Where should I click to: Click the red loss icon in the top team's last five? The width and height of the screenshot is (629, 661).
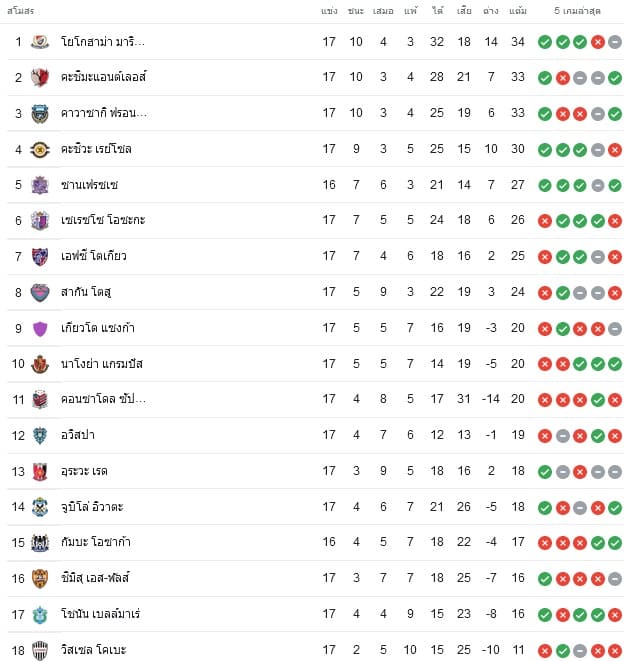(597, 42)
